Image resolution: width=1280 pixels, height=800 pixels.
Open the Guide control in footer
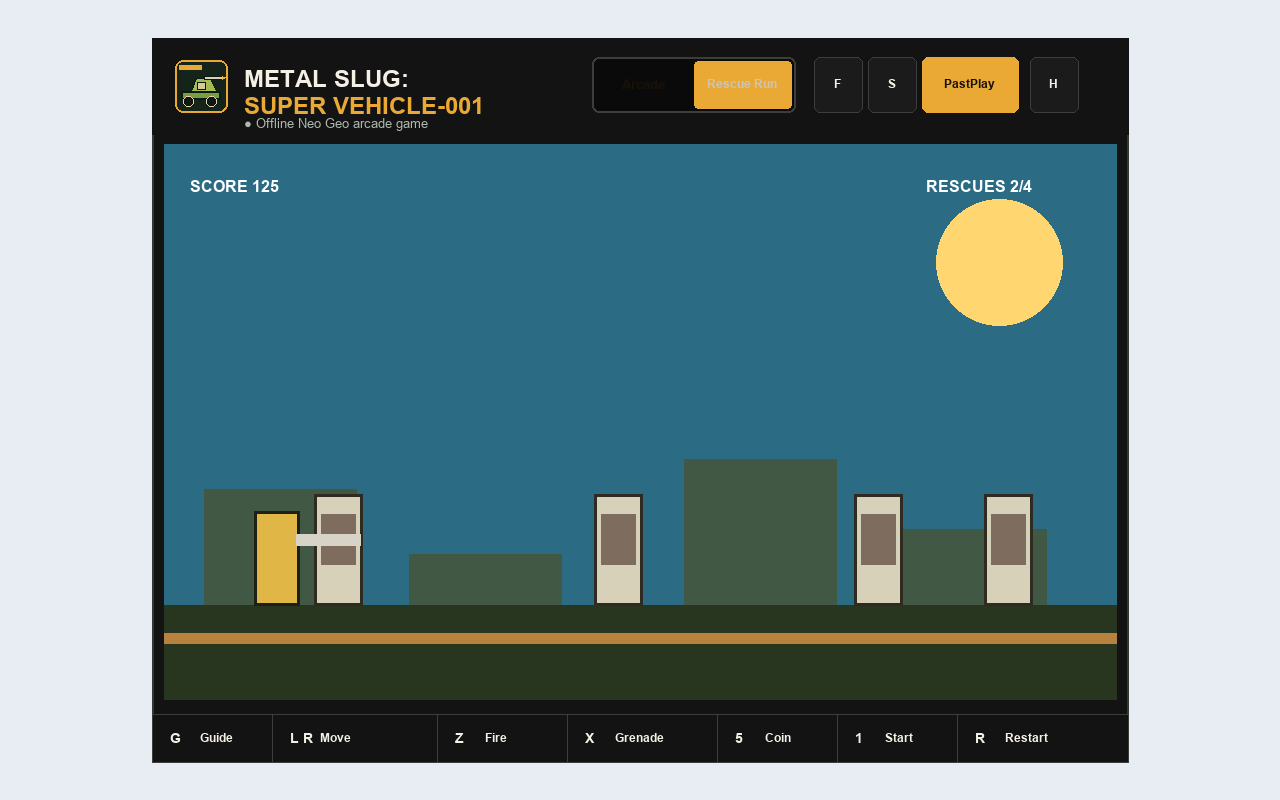click(x=213, y=738)
